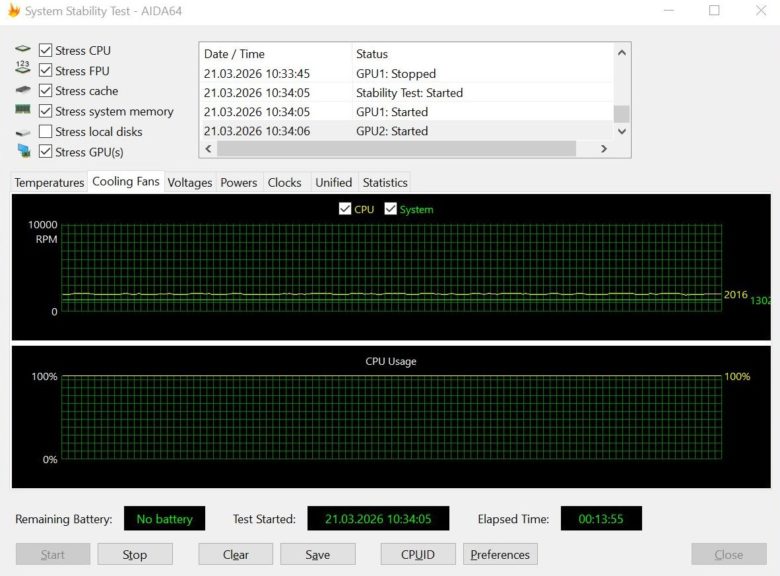Click the timestamp '21.03.2026 10:34:06'

pyautogui.click(x=257, y=131)
